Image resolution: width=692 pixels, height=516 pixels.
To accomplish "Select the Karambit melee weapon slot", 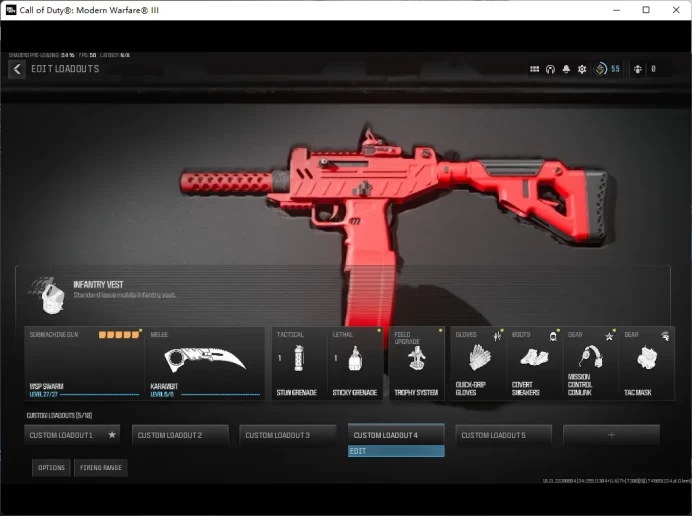I will pos(205,363).
